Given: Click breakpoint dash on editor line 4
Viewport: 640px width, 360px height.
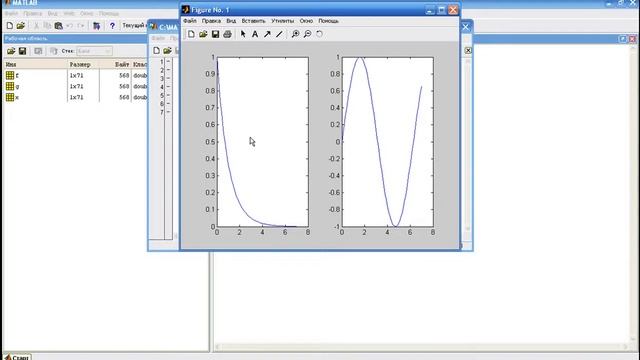Looking at the screenshot, I should pyautogui.click(x=168, y=87).
